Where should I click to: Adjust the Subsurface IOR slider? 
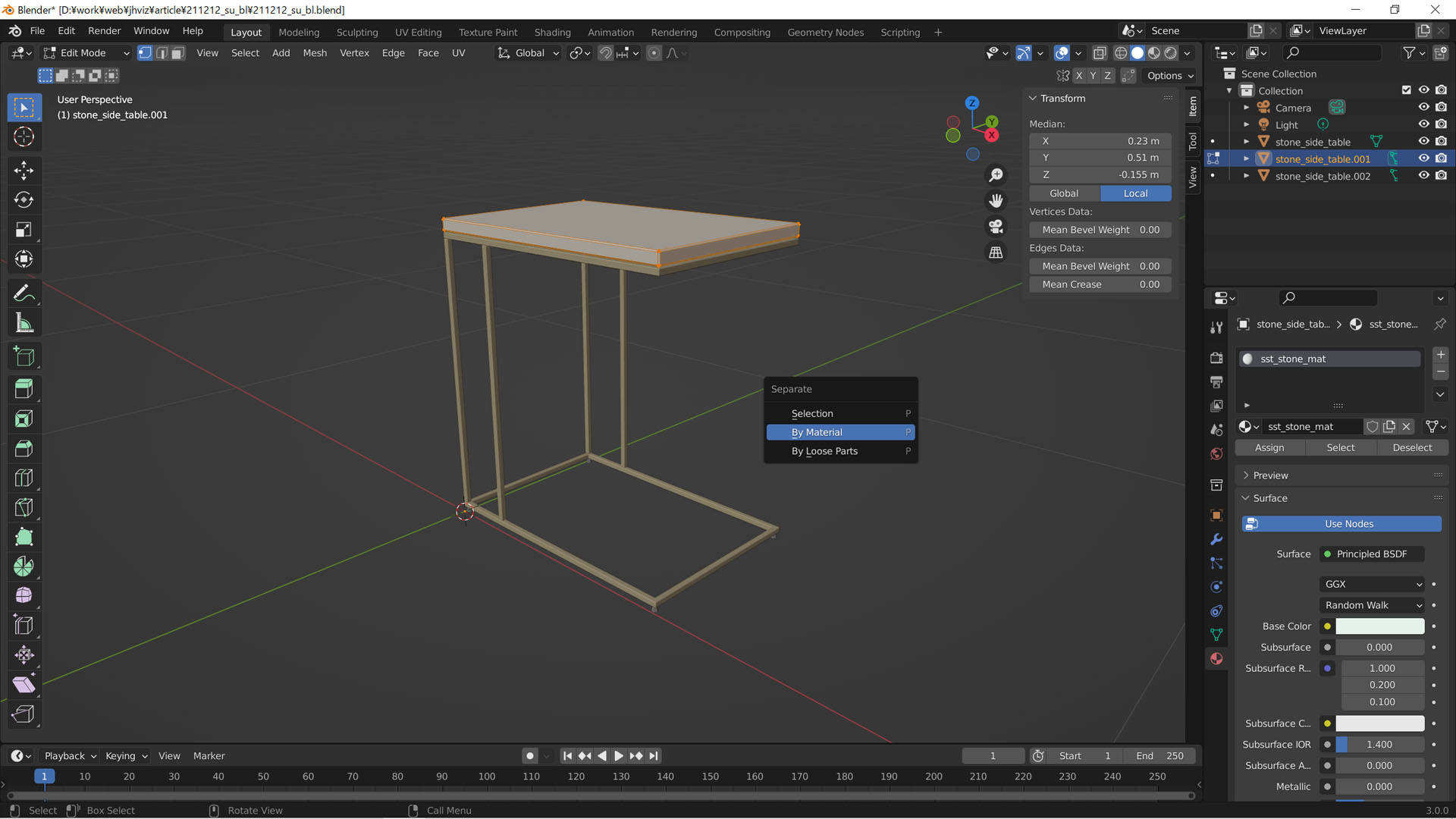[1379, 745]
